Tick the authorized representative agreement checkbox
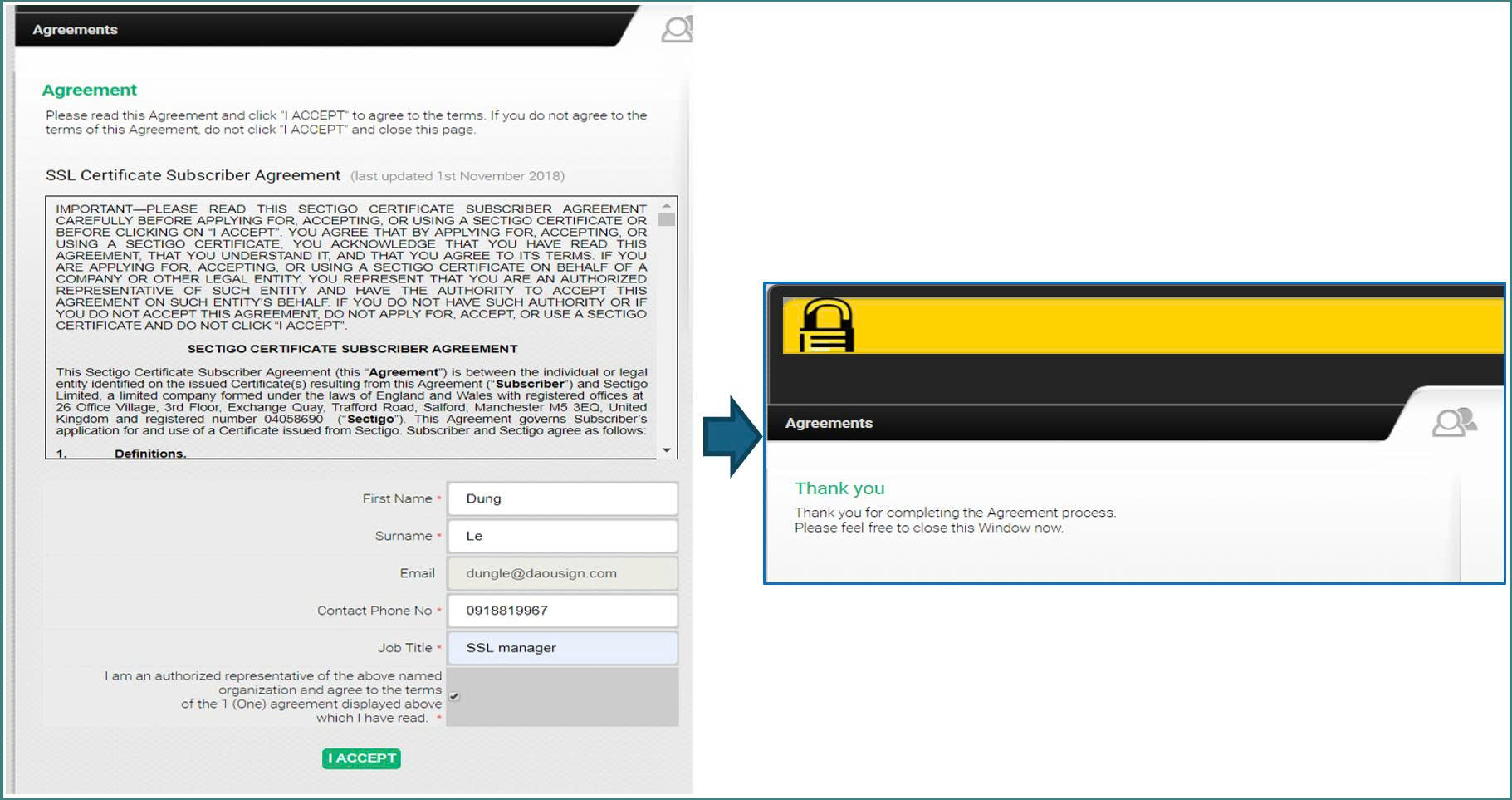The height and width of the screenshot is (800, 1512). [x=454, y=696]
